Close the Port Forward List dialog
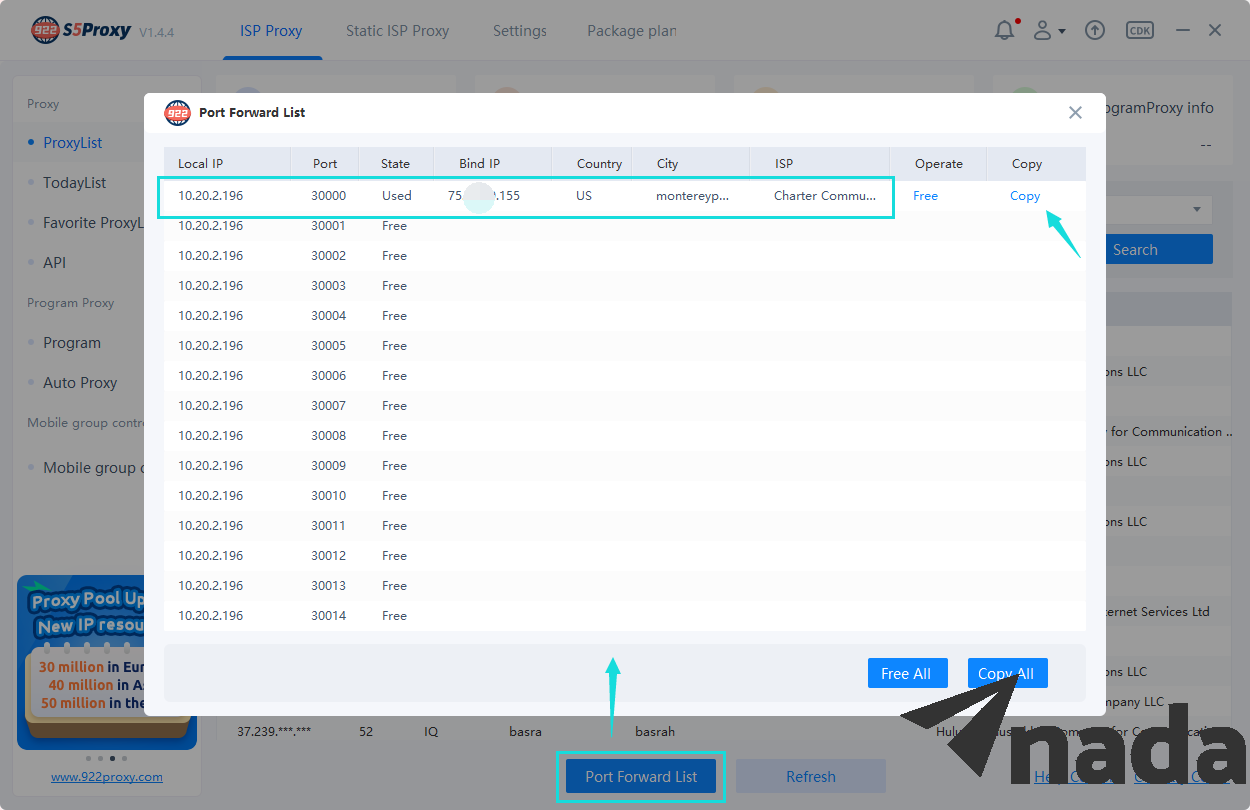This screenshot has height=810, width=1250. pos(1075,113)
